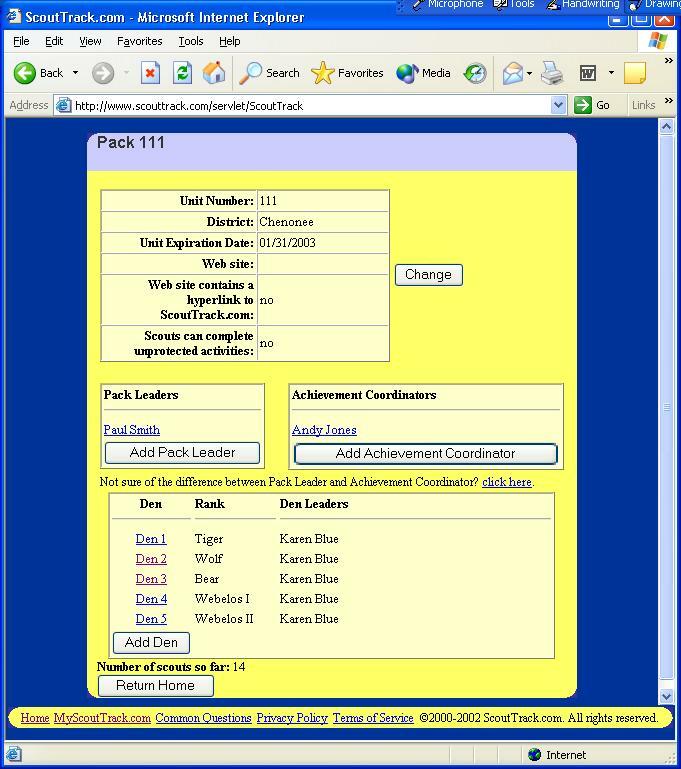Click the vertical scrollbar thumb
The width and height of the screenshot is (681, 769).
[666, 407]
